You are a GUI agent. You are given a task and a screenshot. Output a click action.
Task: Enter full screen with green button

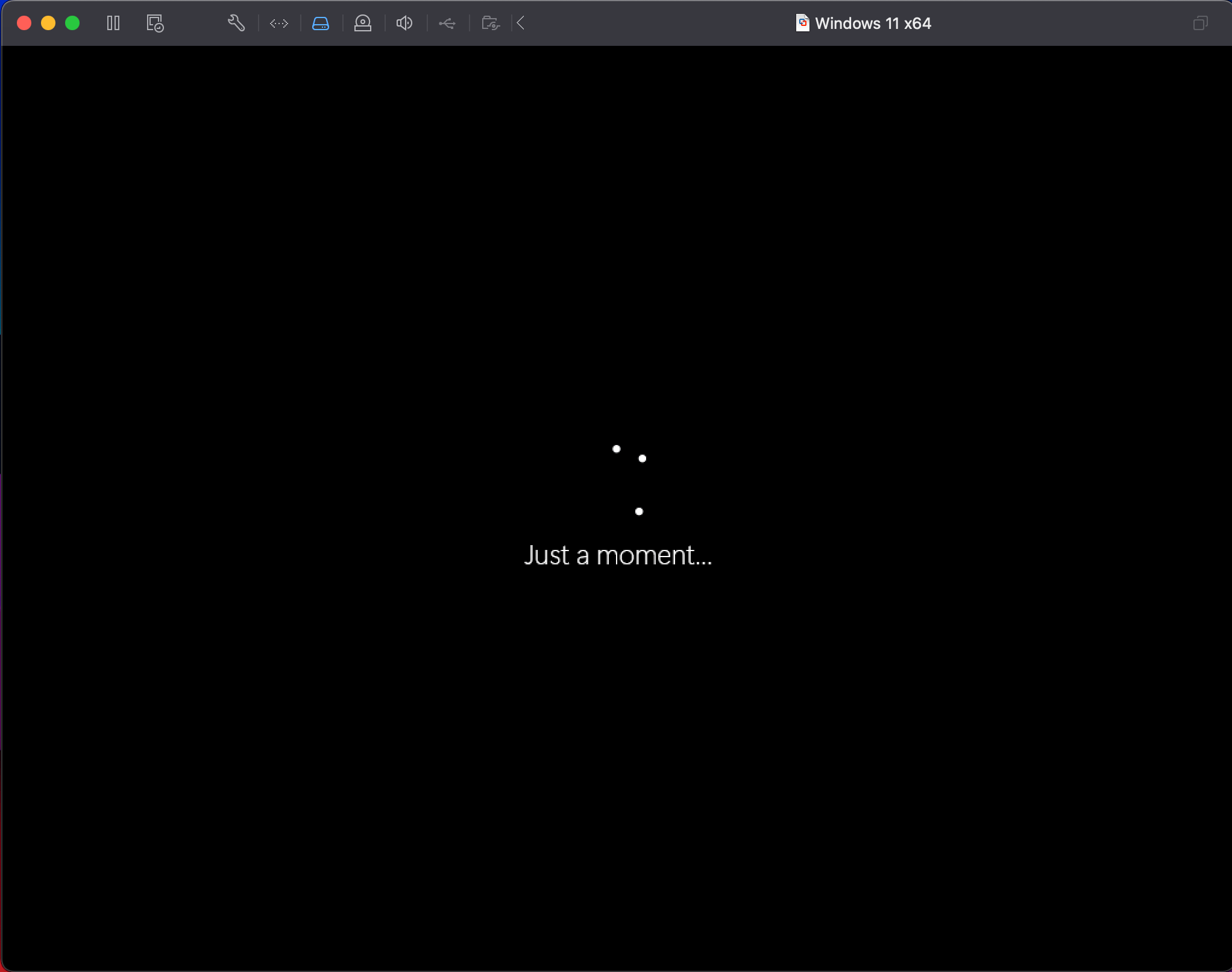pyautogui.click(x=72, y=24)
